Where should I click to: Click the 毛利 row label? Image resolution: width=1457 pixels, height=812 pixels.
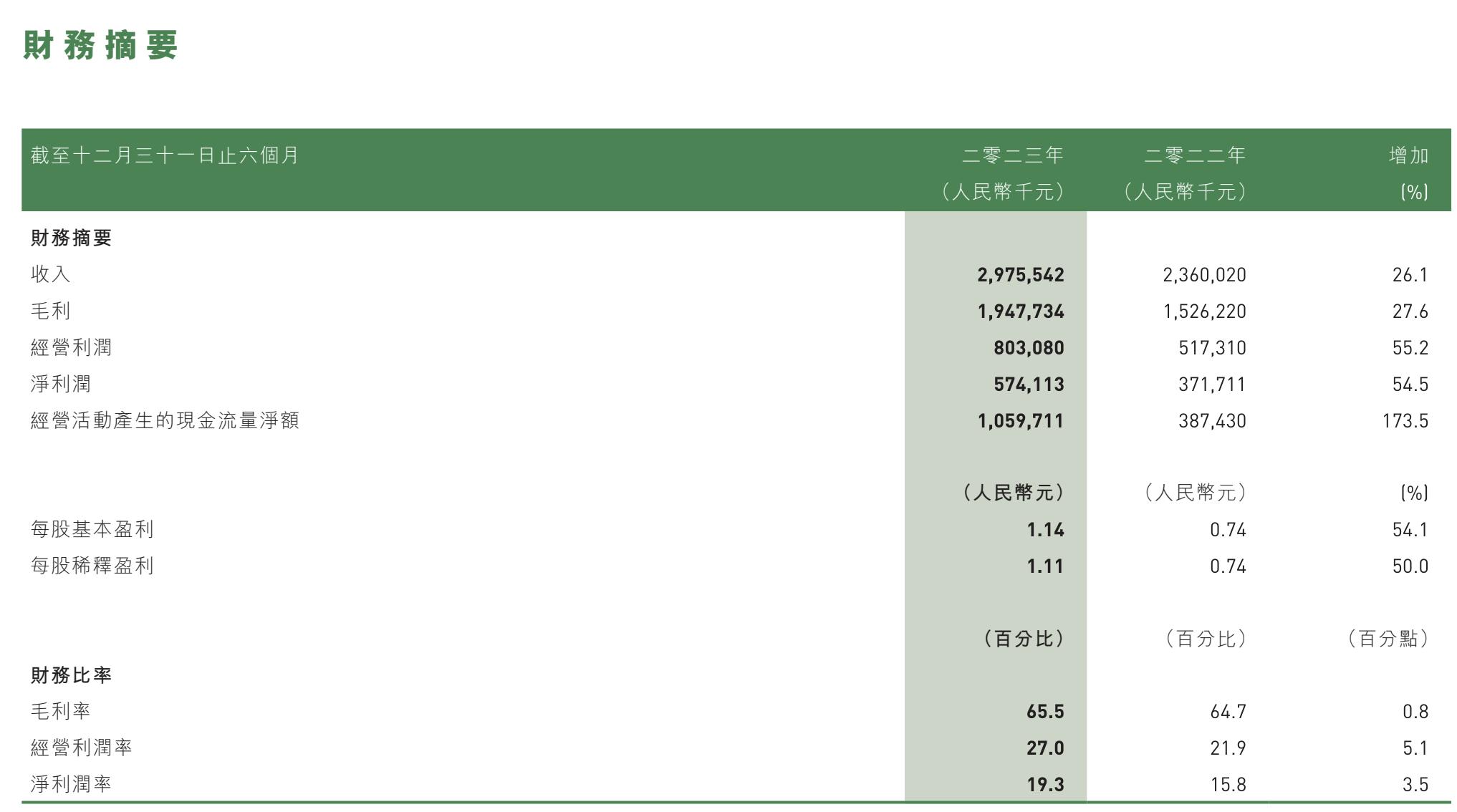point(50,311)
